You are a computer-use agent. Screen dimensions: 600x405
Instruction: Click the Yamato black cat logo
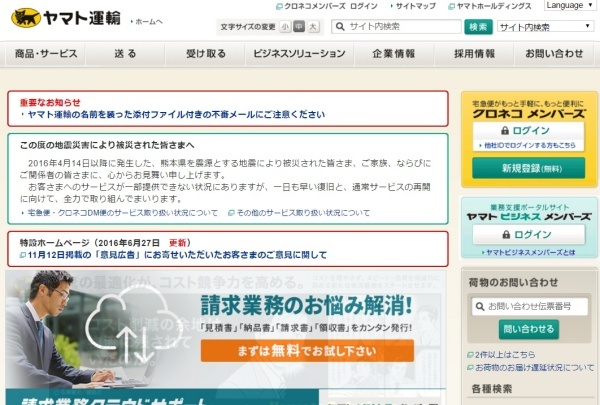(x=20, y=17)
